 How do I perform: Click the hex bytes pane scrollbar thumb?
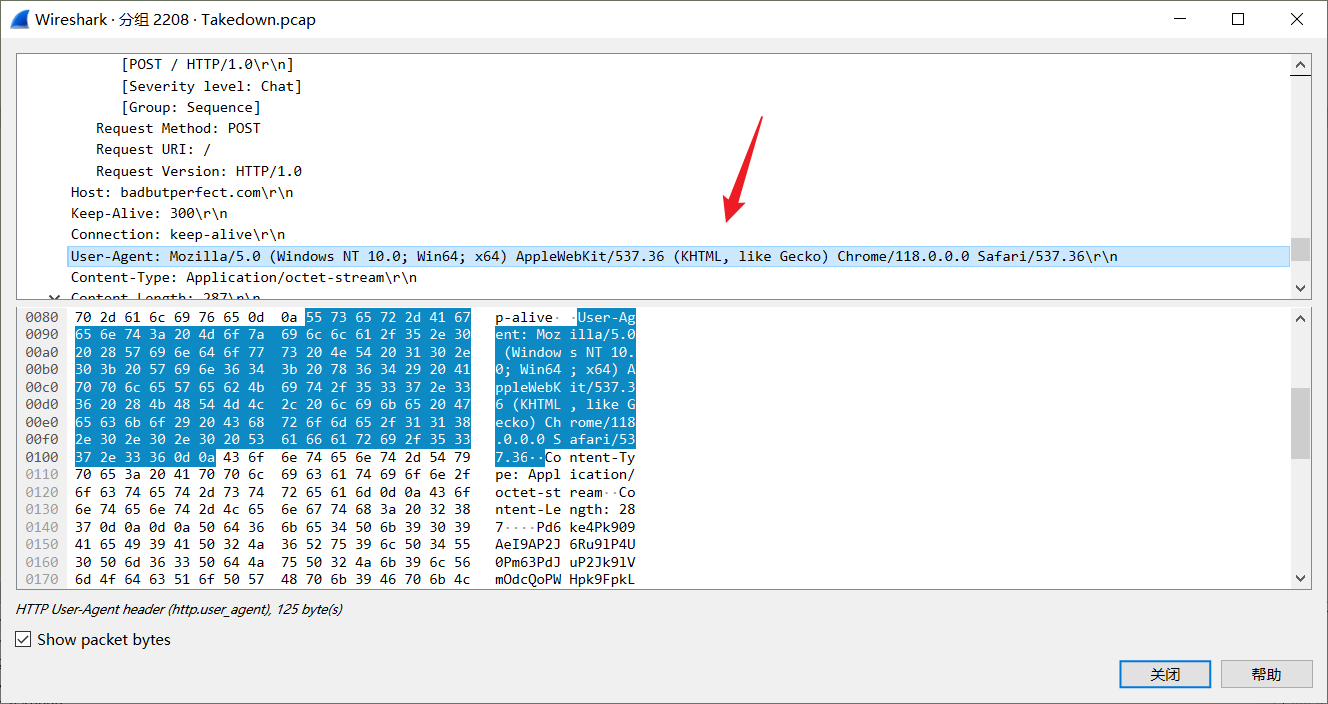tap(1301, 423)
